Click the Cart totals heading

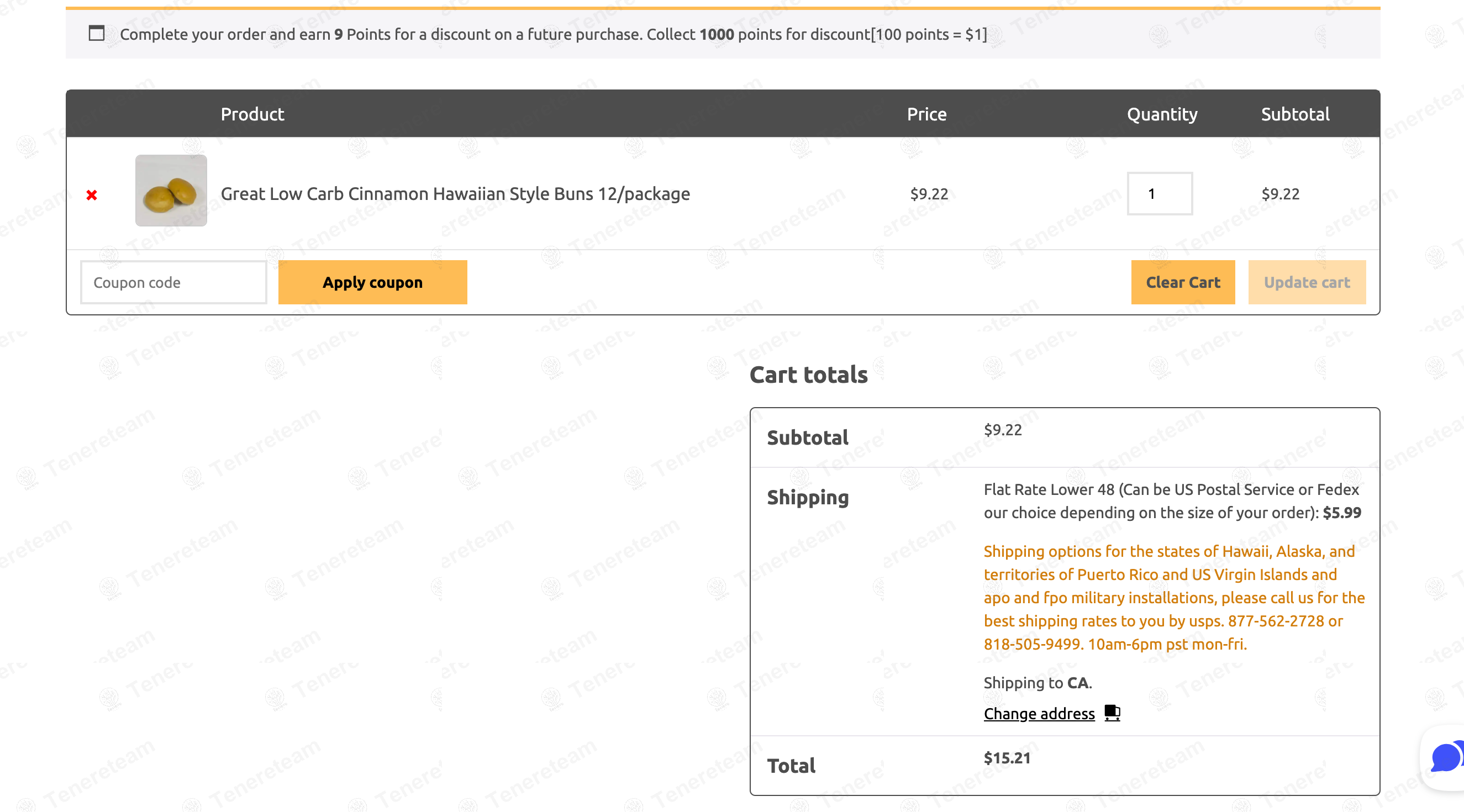[x=808, y=375]
